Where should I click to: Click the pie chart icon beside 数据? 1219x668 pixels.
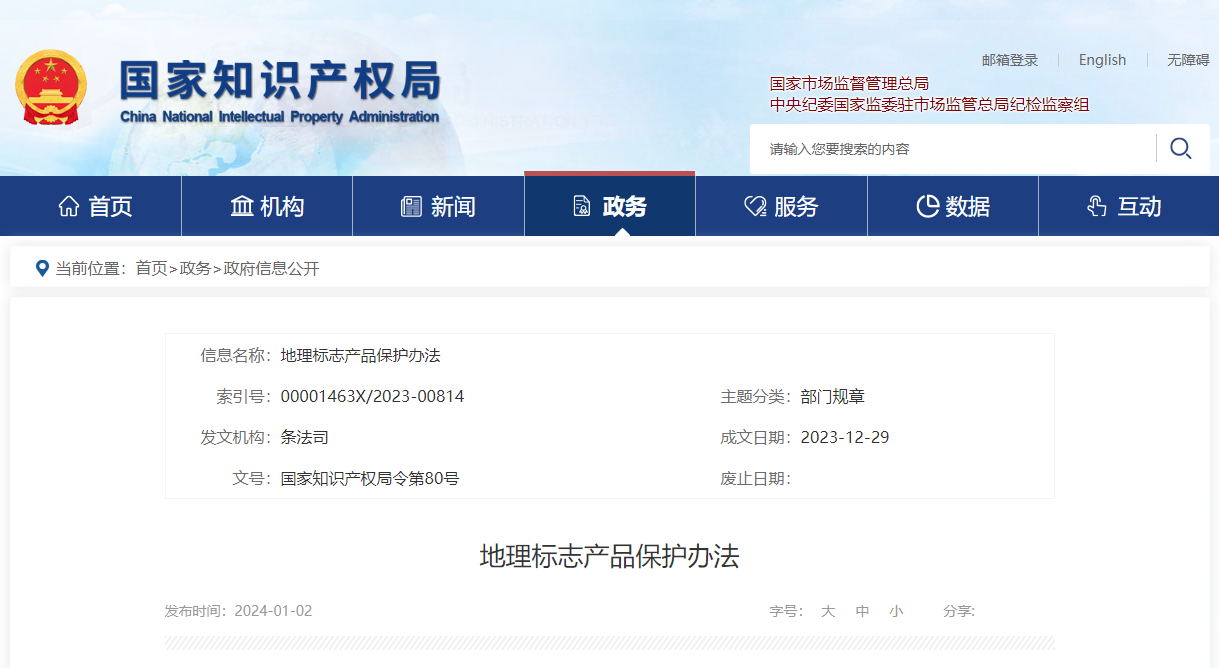[x=927, y=207]
